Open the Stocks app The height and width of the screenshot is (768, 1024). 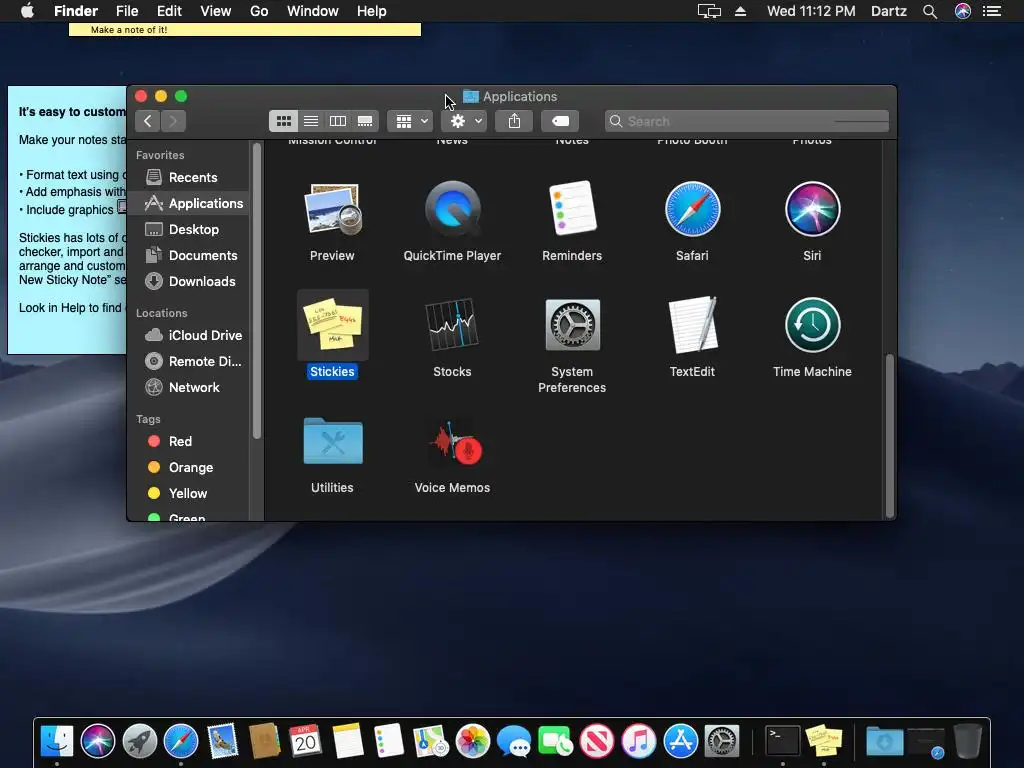453,325
